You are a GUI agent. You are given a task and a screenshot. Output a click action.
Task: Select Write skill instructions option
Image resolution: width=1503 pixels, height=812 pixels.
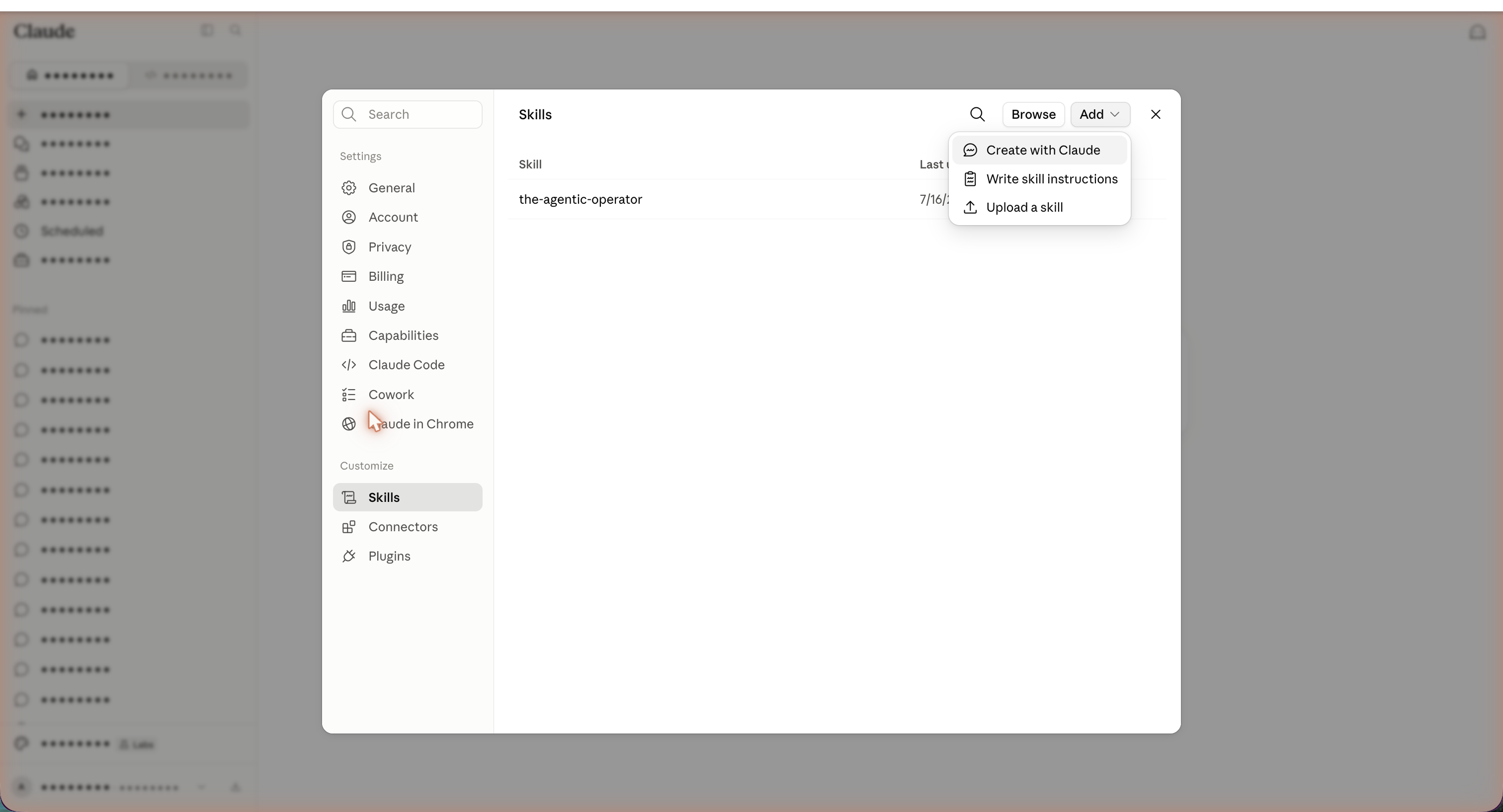pyautogui.click(x=1039, y=178)
